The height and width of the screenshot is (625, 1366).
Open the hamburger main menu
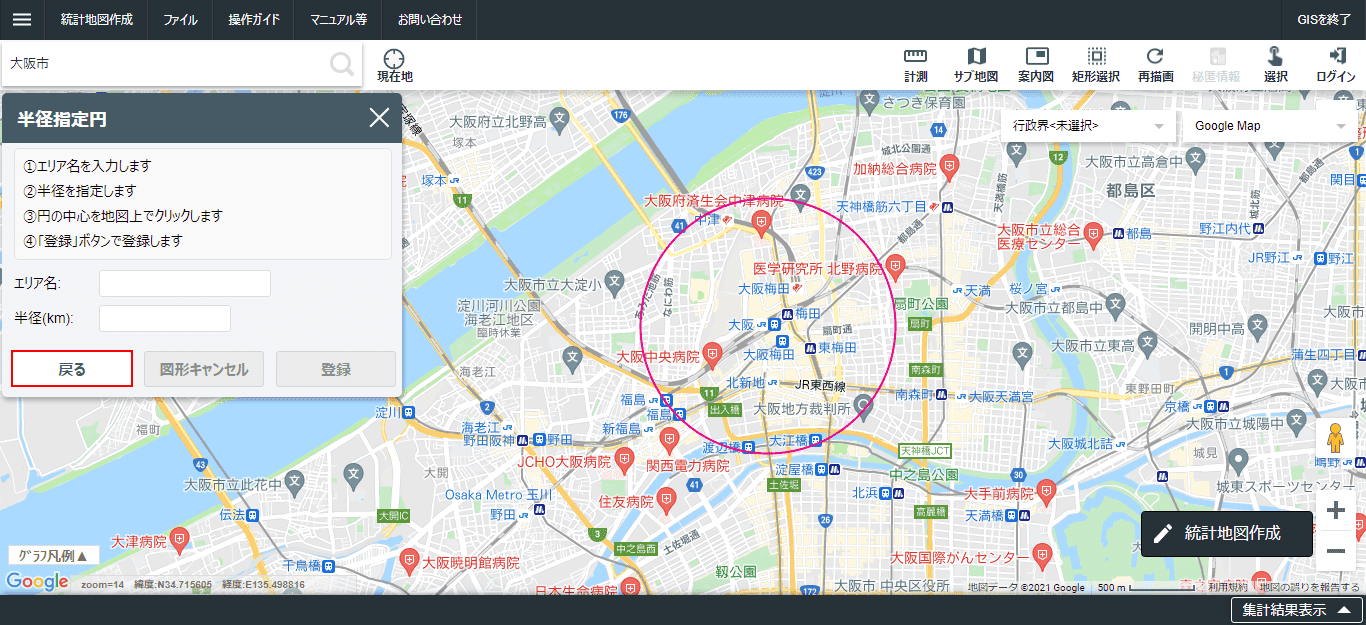[x=22, y=20]
